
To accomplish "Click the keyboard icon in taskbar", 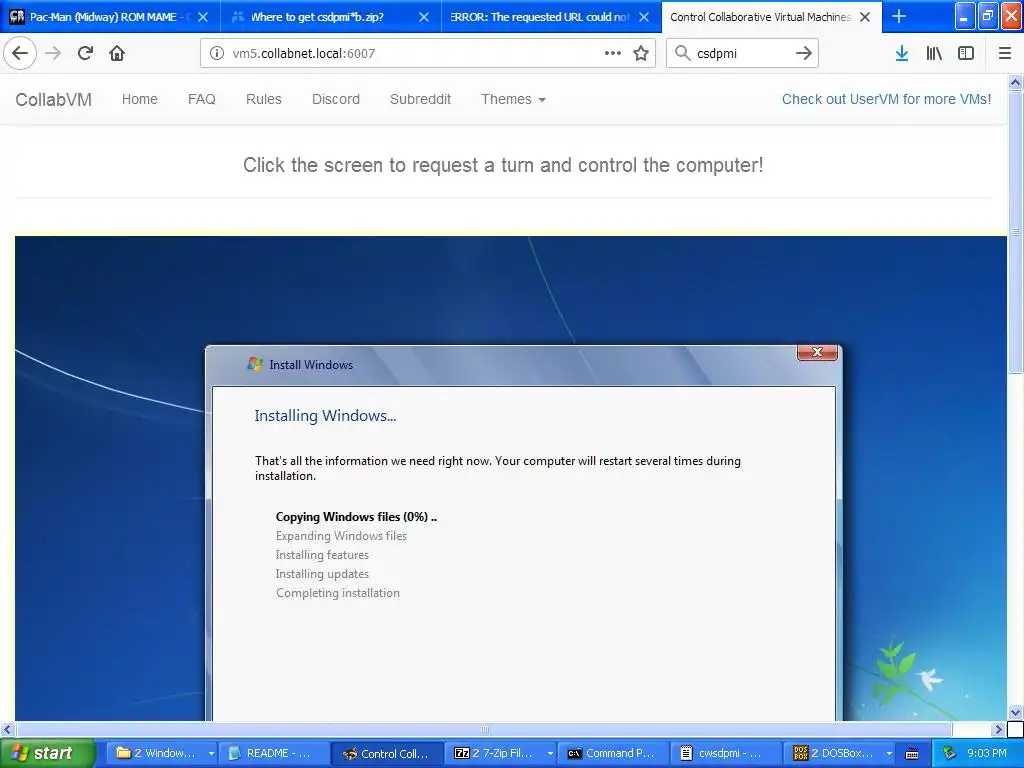I will coord(912,753).
